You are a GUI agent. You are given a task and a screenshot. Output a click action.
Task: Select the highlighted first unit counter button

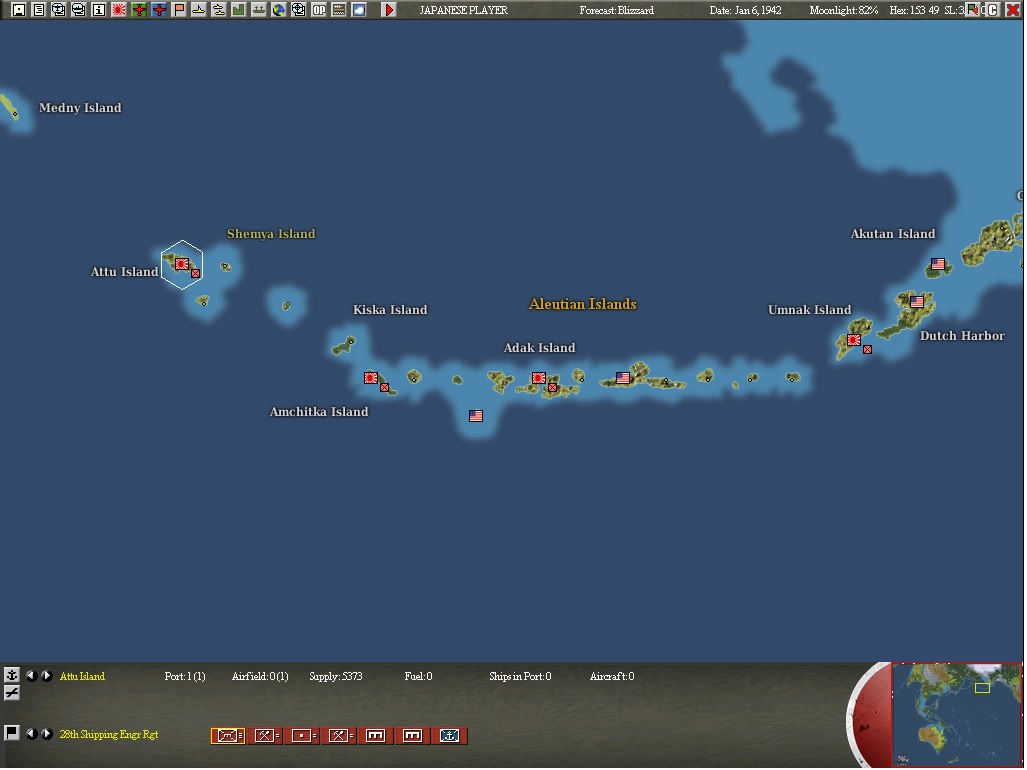point(227,736)
